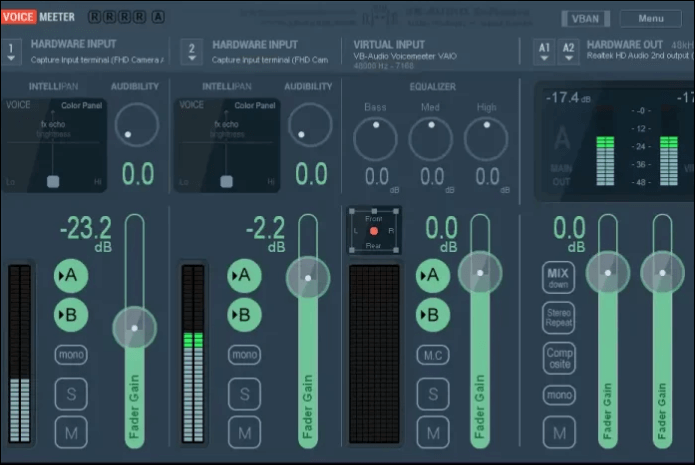Image resolution: width=695 pixels, height=465 pixels.
Task: Open A2 hardware out device dropdown
Action: (x=569, y=52)
